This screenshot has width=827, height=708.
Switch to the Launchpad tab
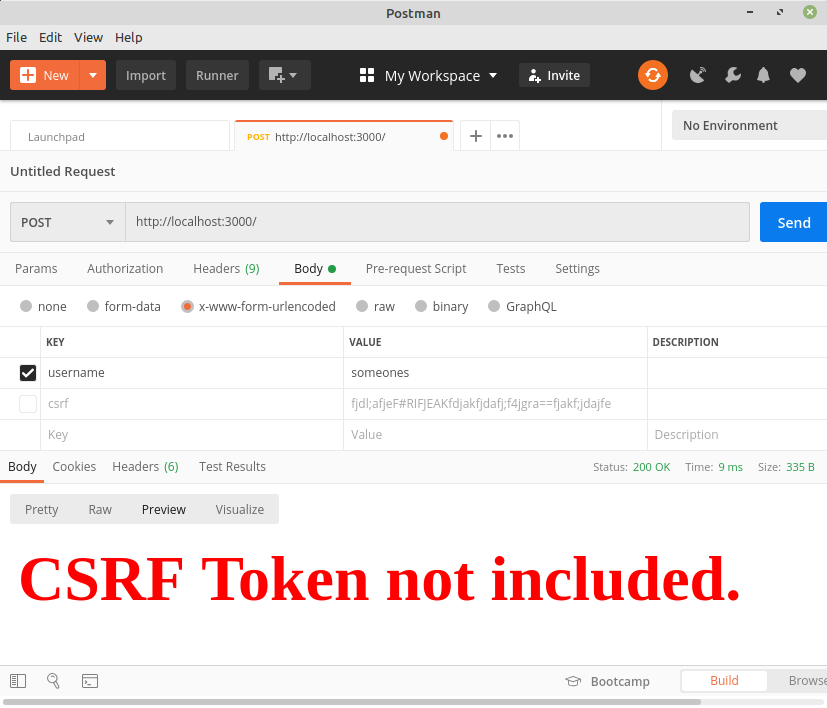(x=120, y=136)
